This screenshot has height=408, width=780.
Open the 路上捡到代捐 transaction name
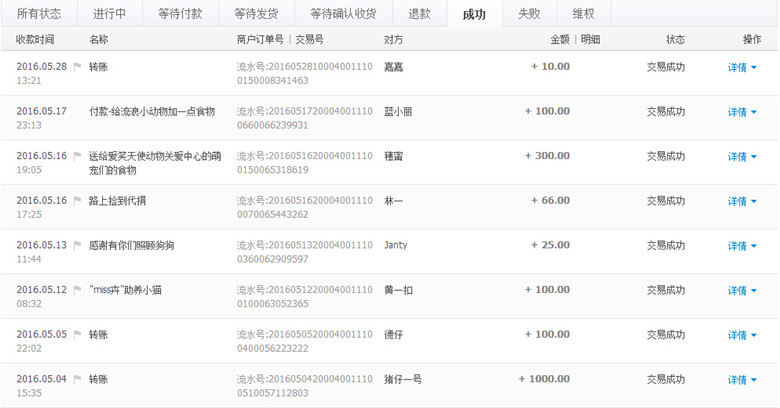pos(117,201)
